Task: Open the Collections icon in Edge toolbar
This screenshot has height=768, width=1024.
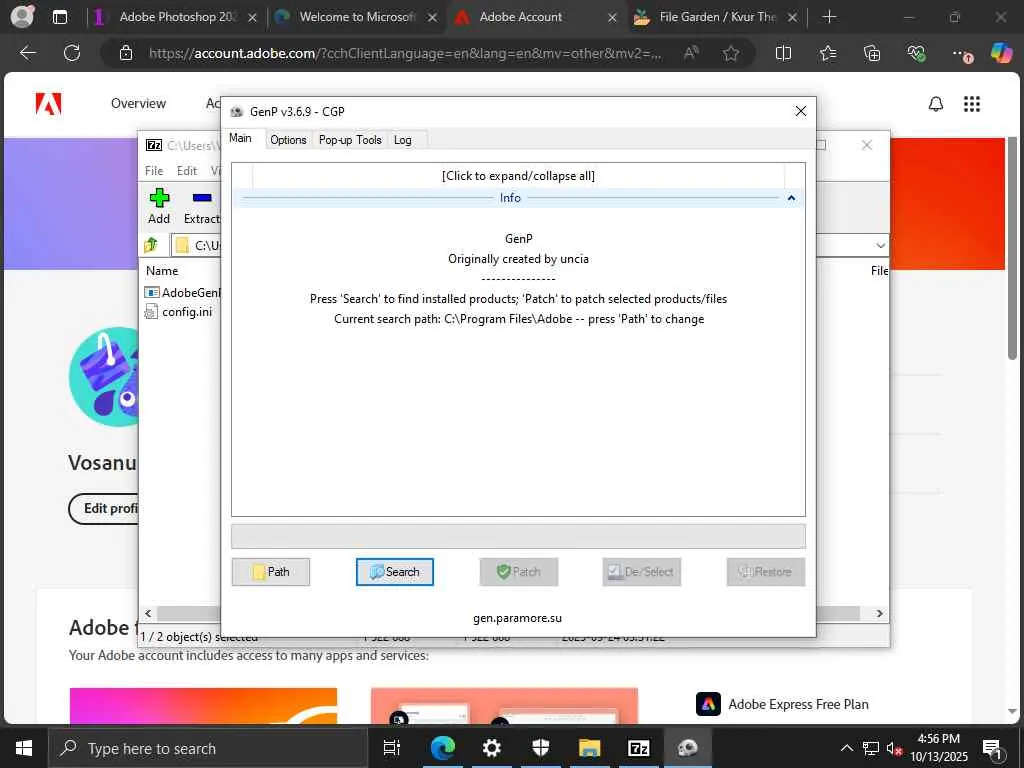Action: point(872,53)
